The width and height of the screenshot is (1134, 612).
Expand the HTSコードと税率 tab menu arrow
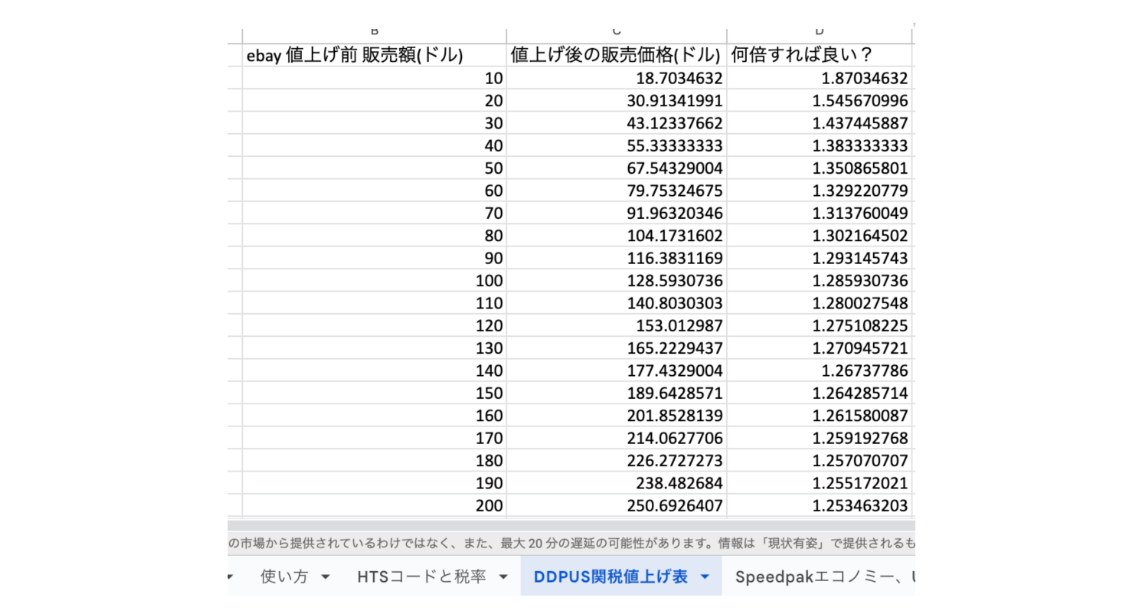coord(503,577)
